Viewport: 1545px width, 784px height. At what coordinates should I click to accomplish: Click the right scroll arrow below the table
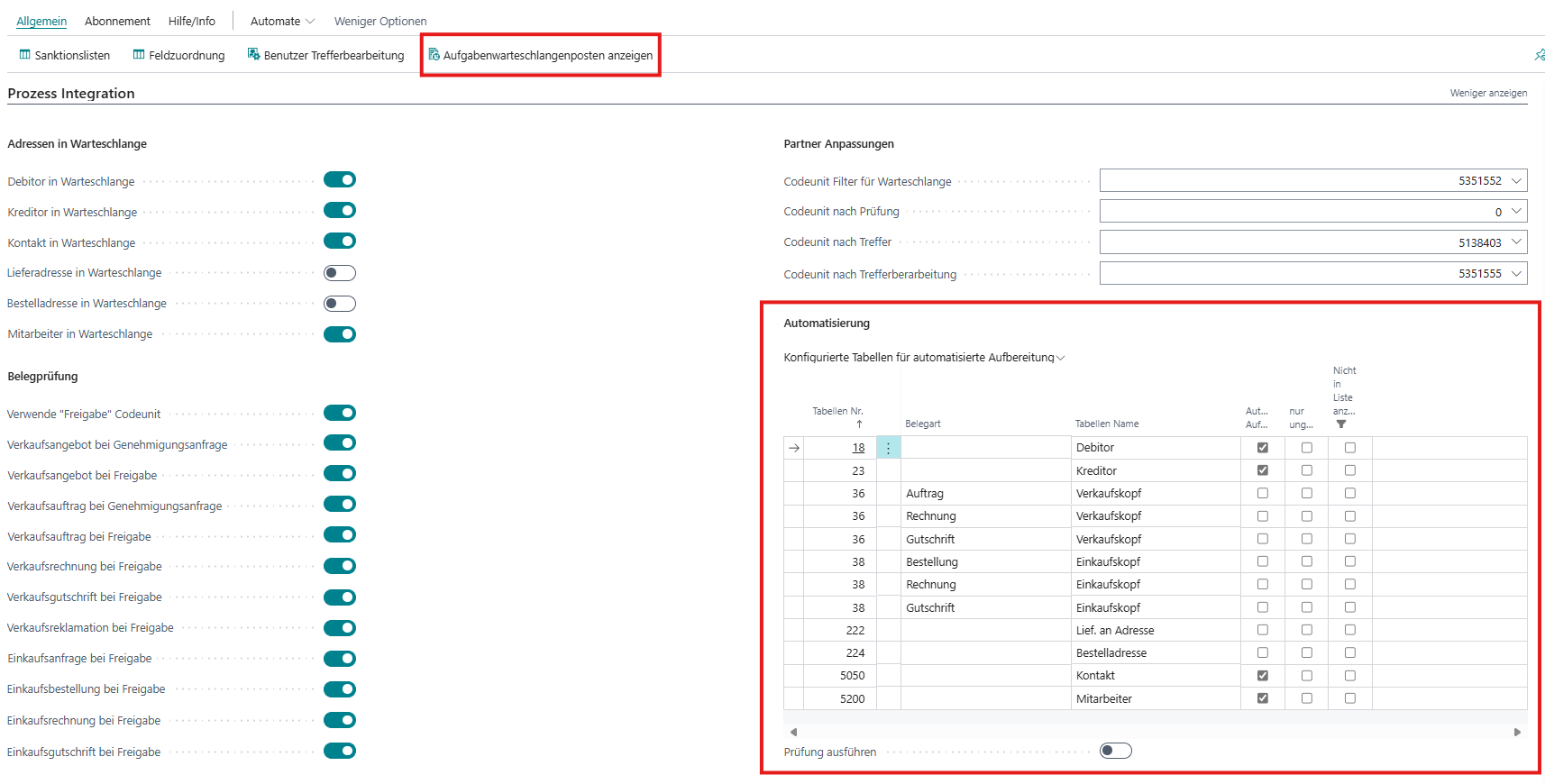[x=1517, y=733]
